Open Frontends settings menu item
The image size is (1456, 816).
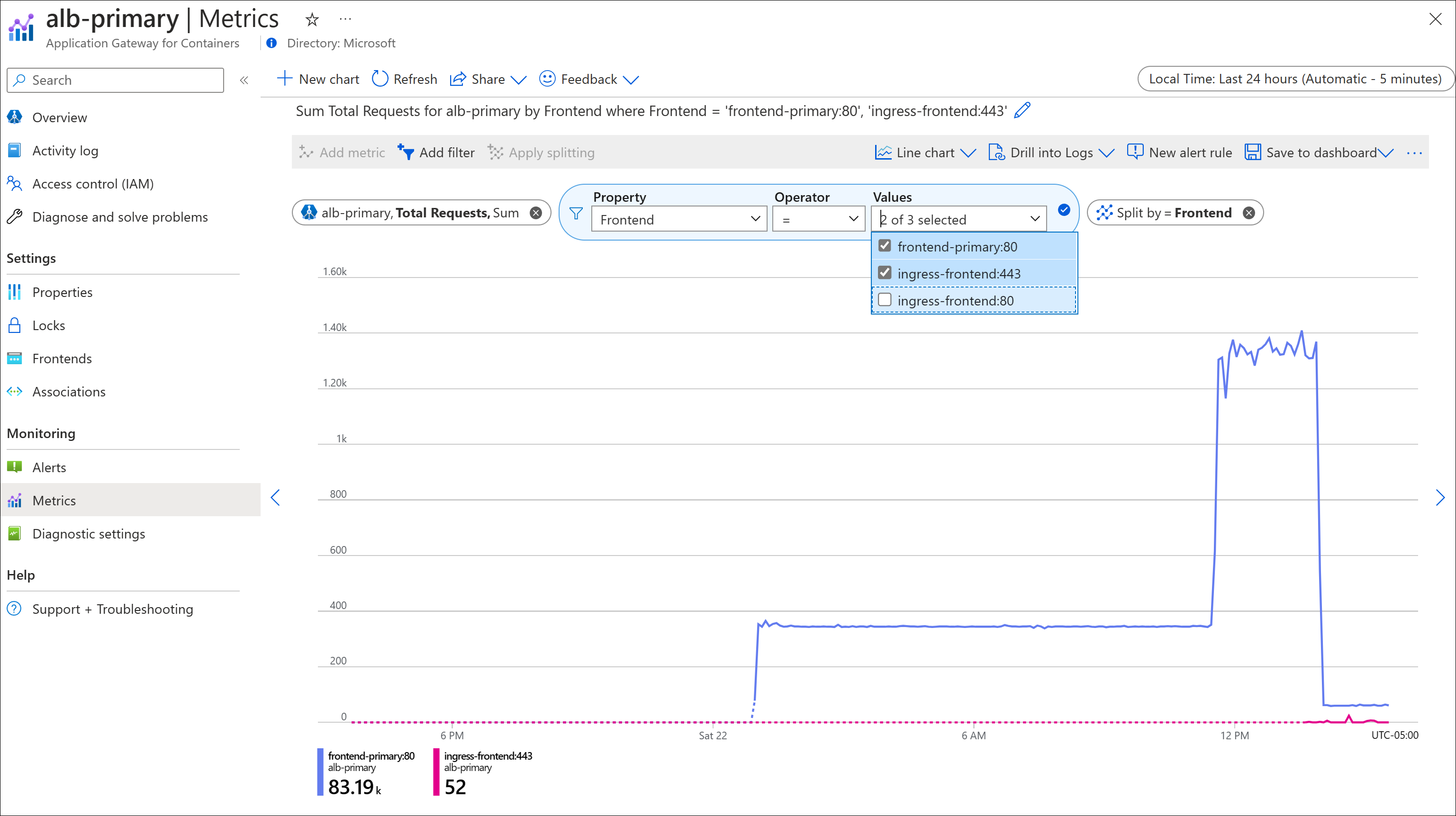(62, 358)
